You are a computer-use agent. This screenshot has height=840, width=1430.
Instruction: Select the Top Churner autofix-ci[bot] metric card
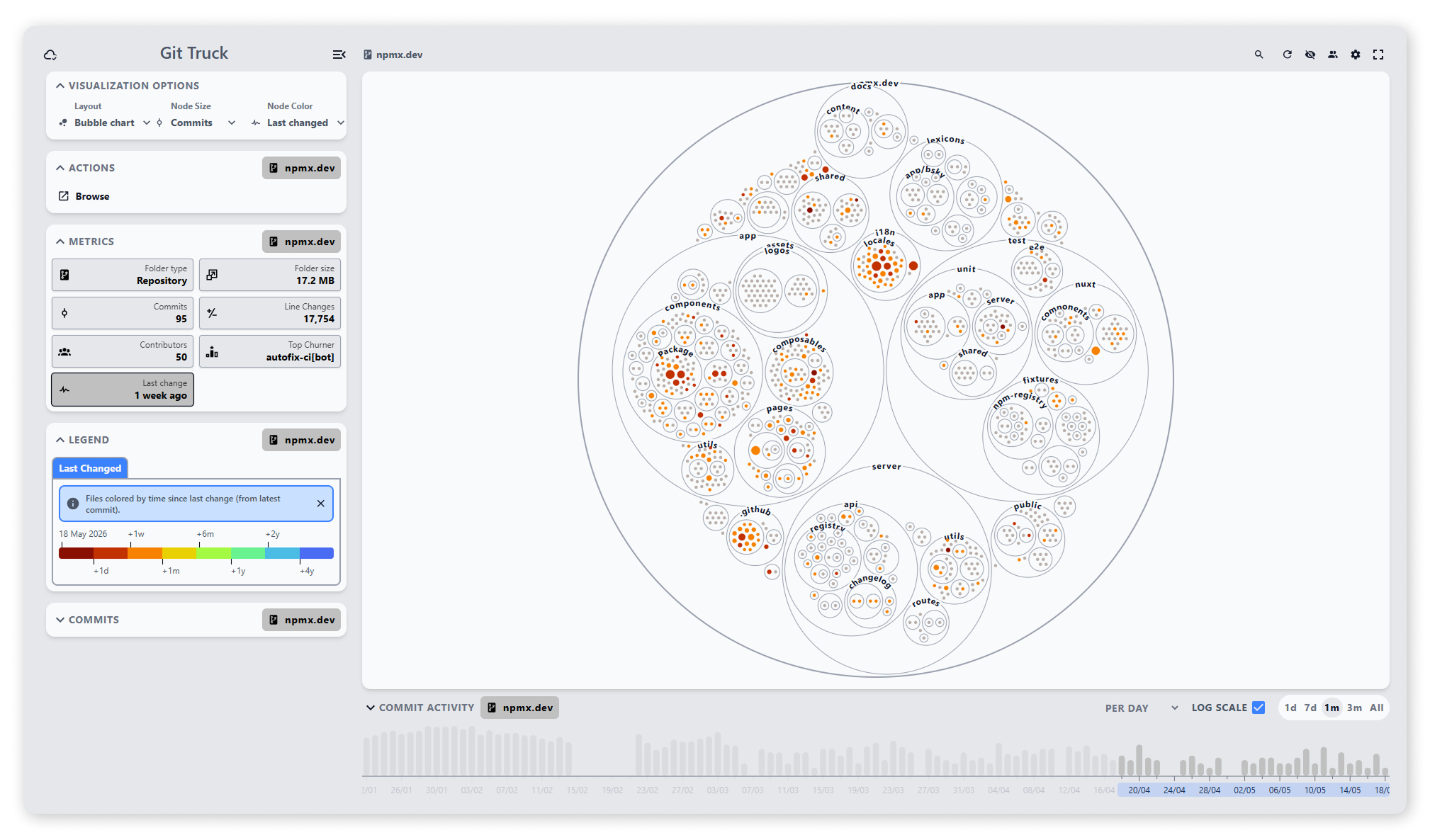pos(270,351)
